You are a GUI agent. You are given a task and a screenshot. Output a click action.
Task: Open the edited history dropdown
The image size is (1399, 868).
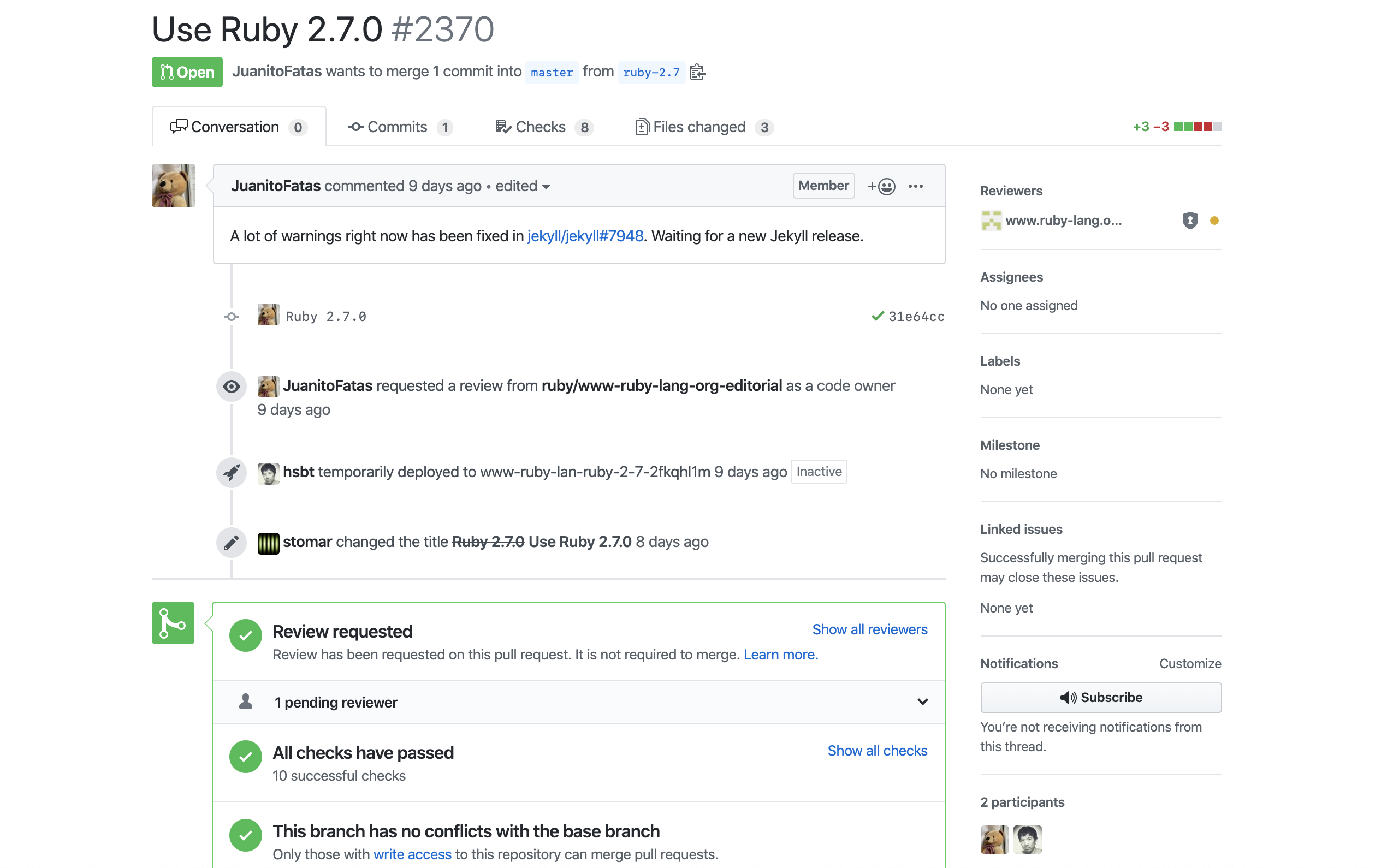[523, 186]
